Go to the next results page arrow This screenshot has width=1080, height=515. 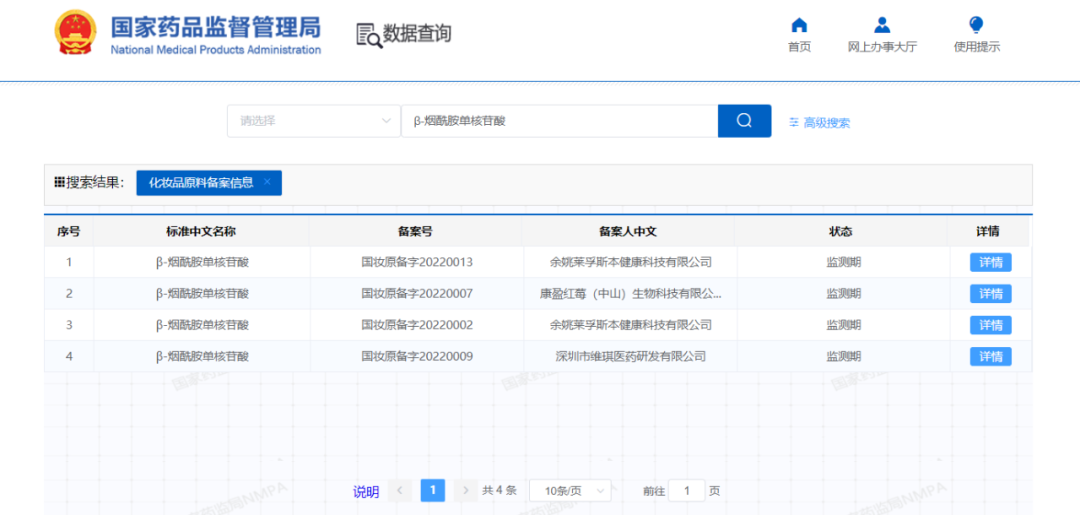tap(465, 491)
